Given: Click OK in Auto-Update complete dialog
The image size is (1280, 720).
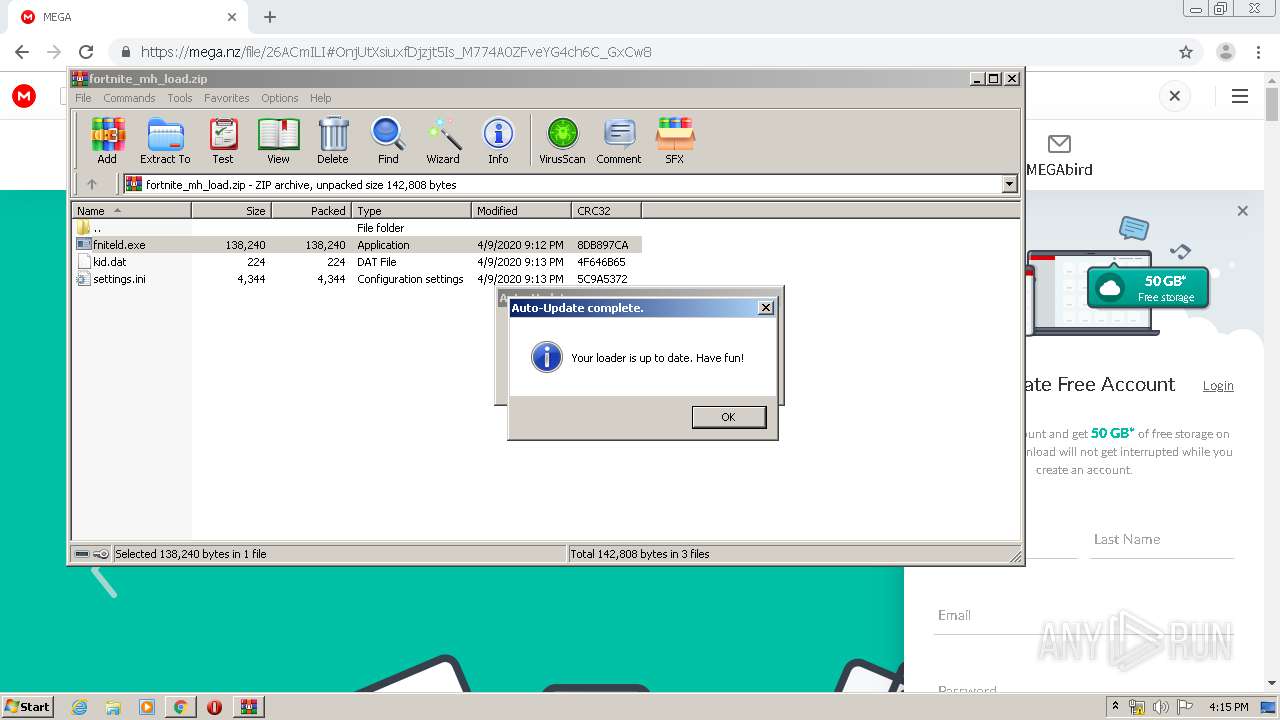Looking at the screenshot, I should [729, 417].
